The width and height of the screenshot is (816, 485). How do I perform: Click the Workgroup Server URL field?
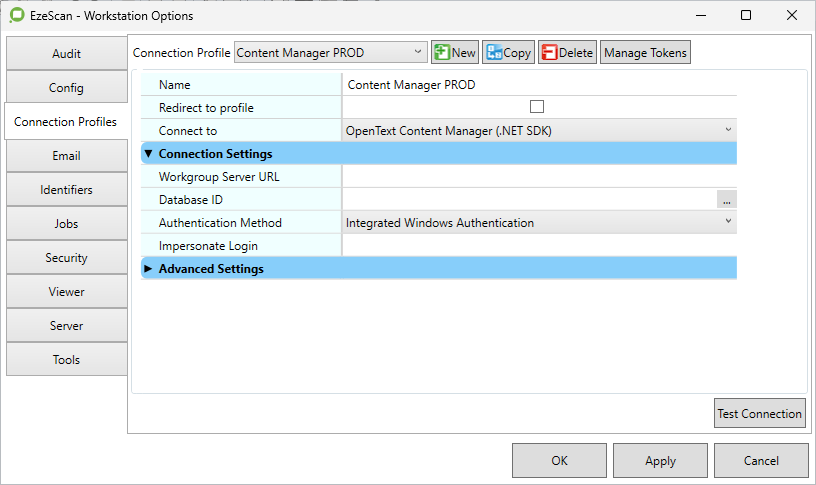(x=539, y=177)
